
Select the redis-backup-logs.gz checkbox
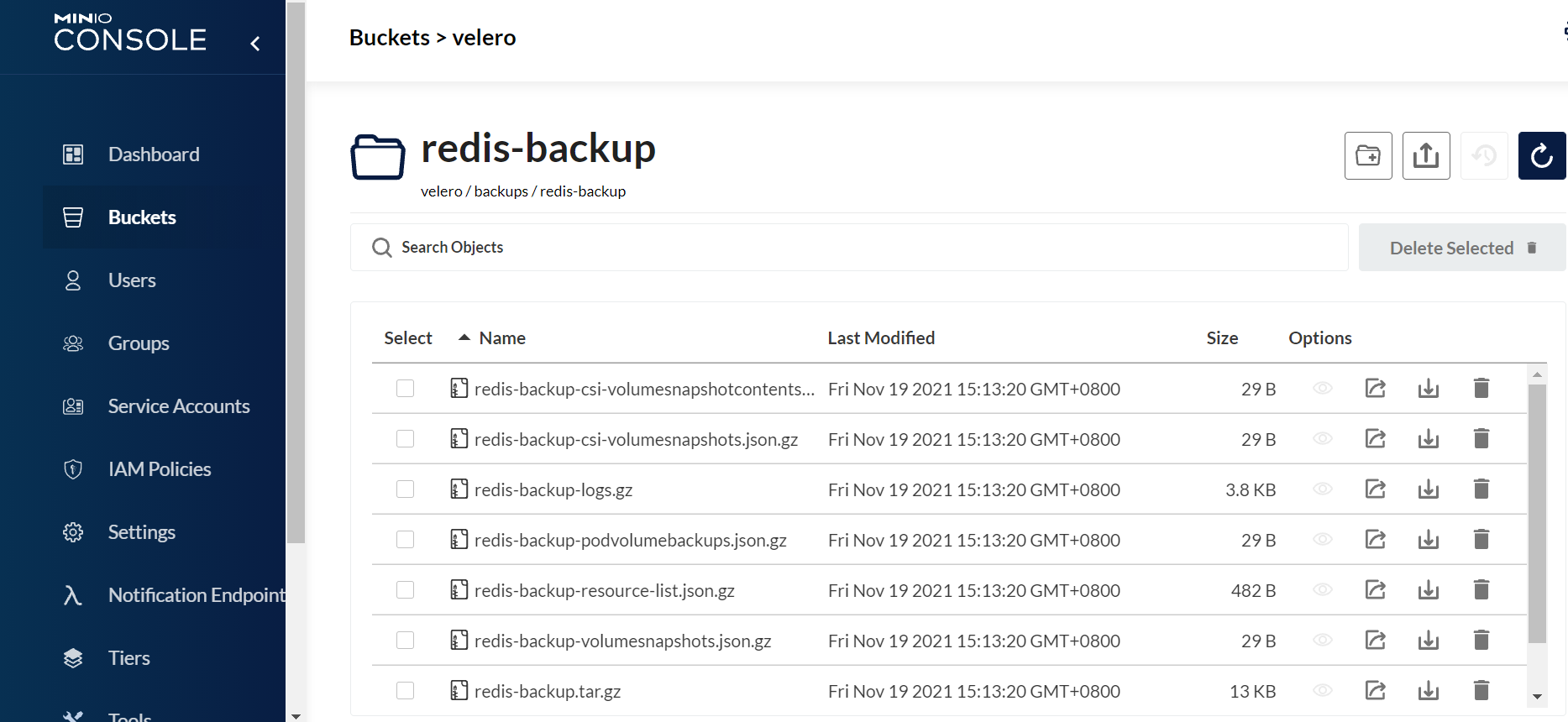(x=406, y=489)
